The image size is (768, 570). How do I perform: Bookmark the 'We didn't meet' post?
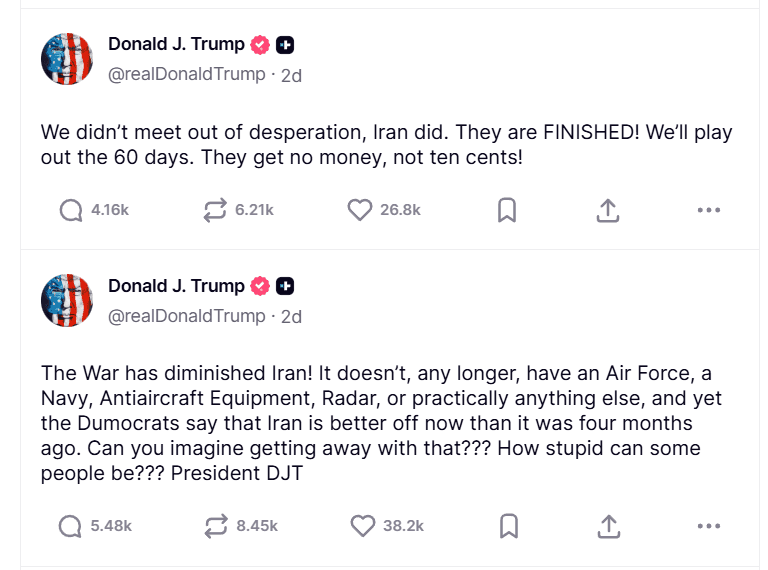(x=507, y=210)
